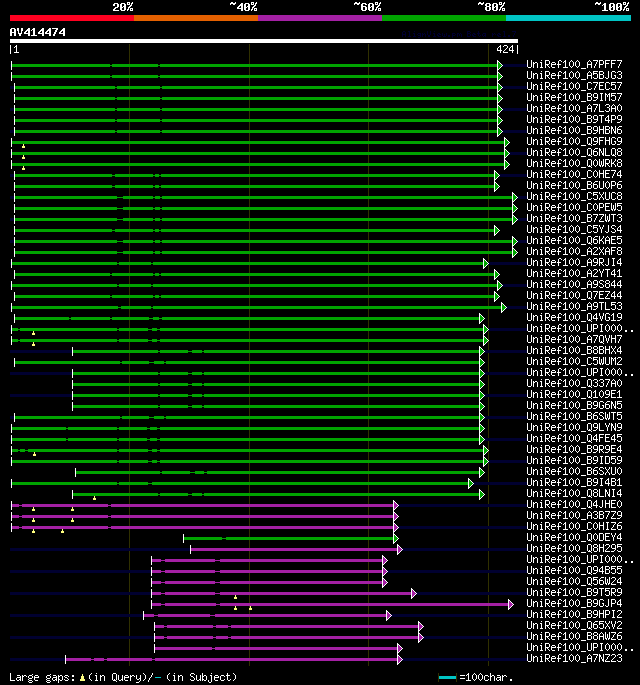Click UniRef100_Q65XV2 label
The height and width of the screenshot is (685, 640).
click(x=574, y=626)
